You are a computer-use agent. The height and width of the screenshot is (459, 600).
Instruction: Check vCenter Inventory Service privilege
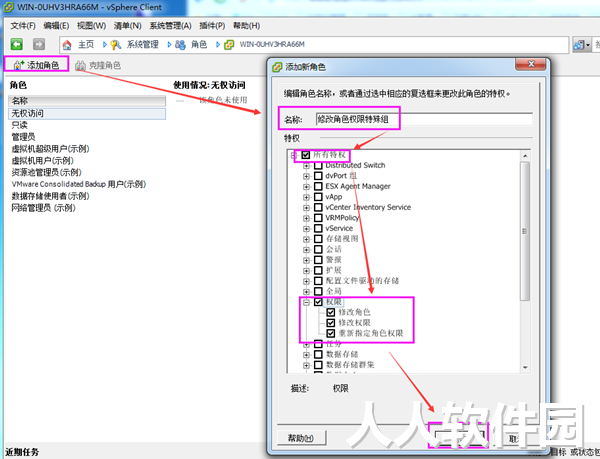pos(318,207)
